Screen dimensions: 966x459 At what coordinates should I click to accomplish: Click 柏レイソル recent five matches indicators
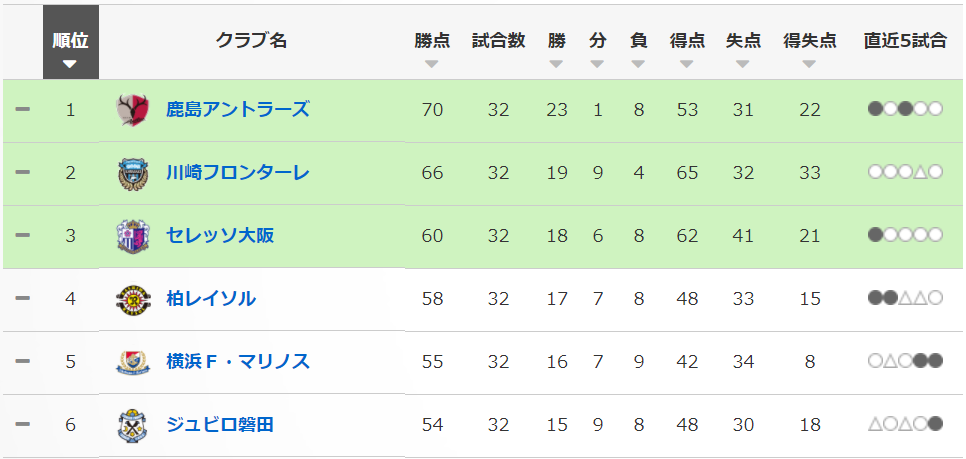(x=905, y=298)
